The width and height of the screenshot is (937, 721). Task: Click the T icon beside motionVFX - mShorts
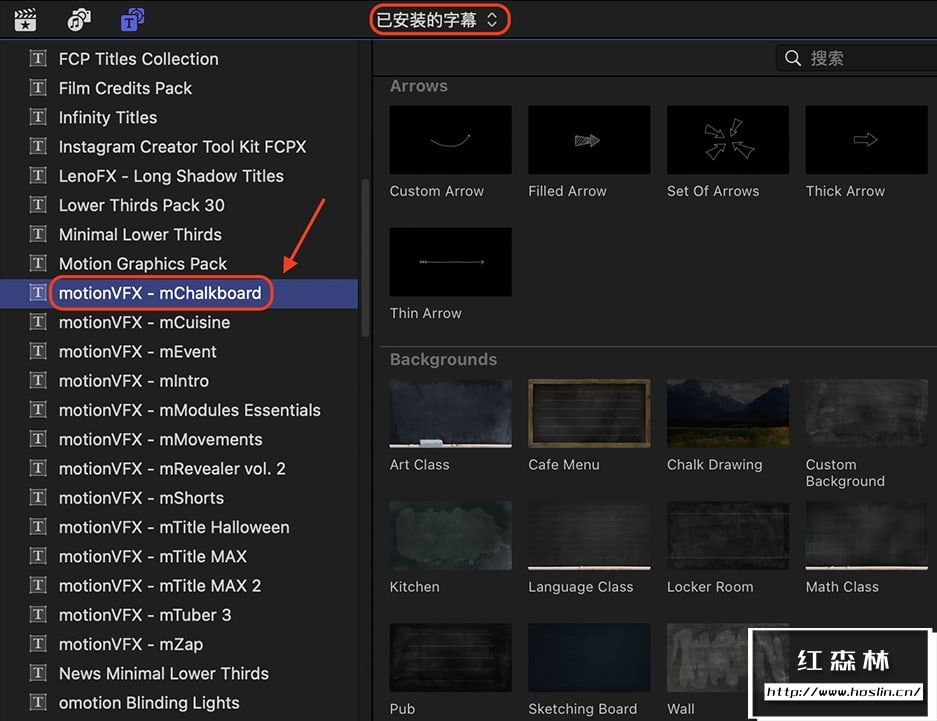coord(38,498)
